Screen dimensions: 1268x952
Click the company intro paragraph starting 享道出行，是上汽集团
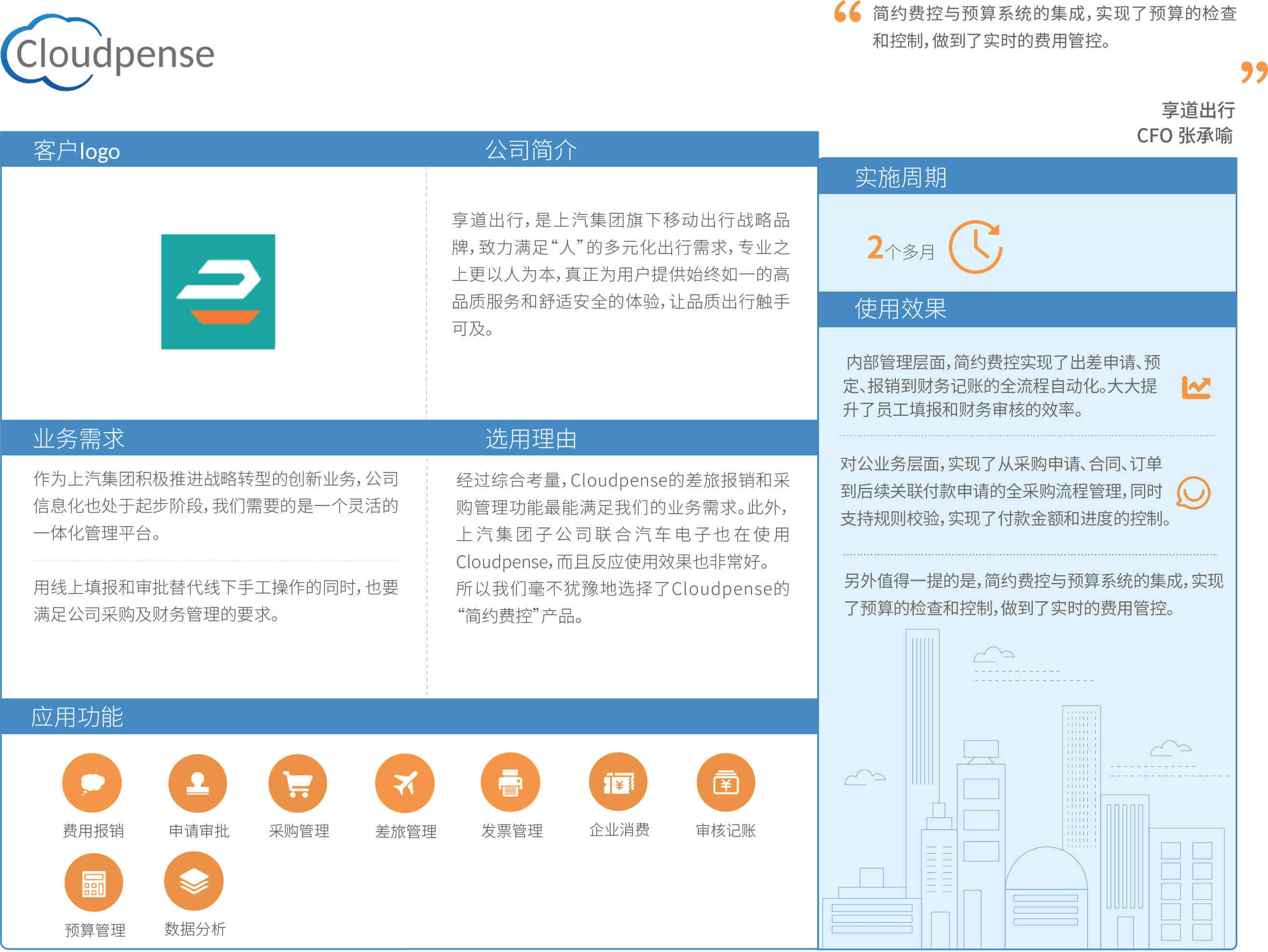[621, 274]
